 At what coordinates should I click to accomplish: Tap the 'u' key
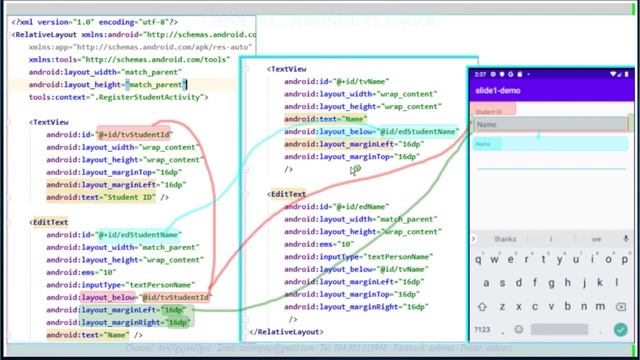point(576,260)
